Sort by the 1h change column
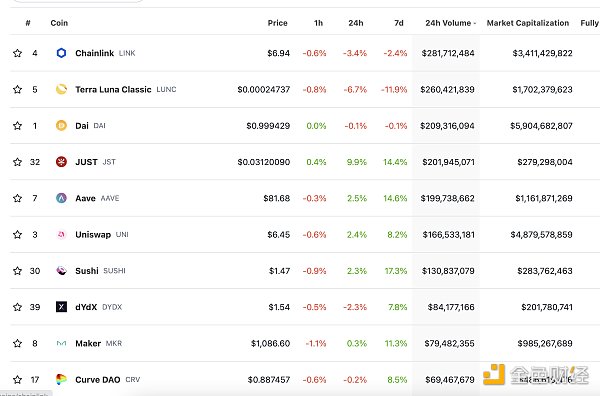600x396 pixels. 318,23
